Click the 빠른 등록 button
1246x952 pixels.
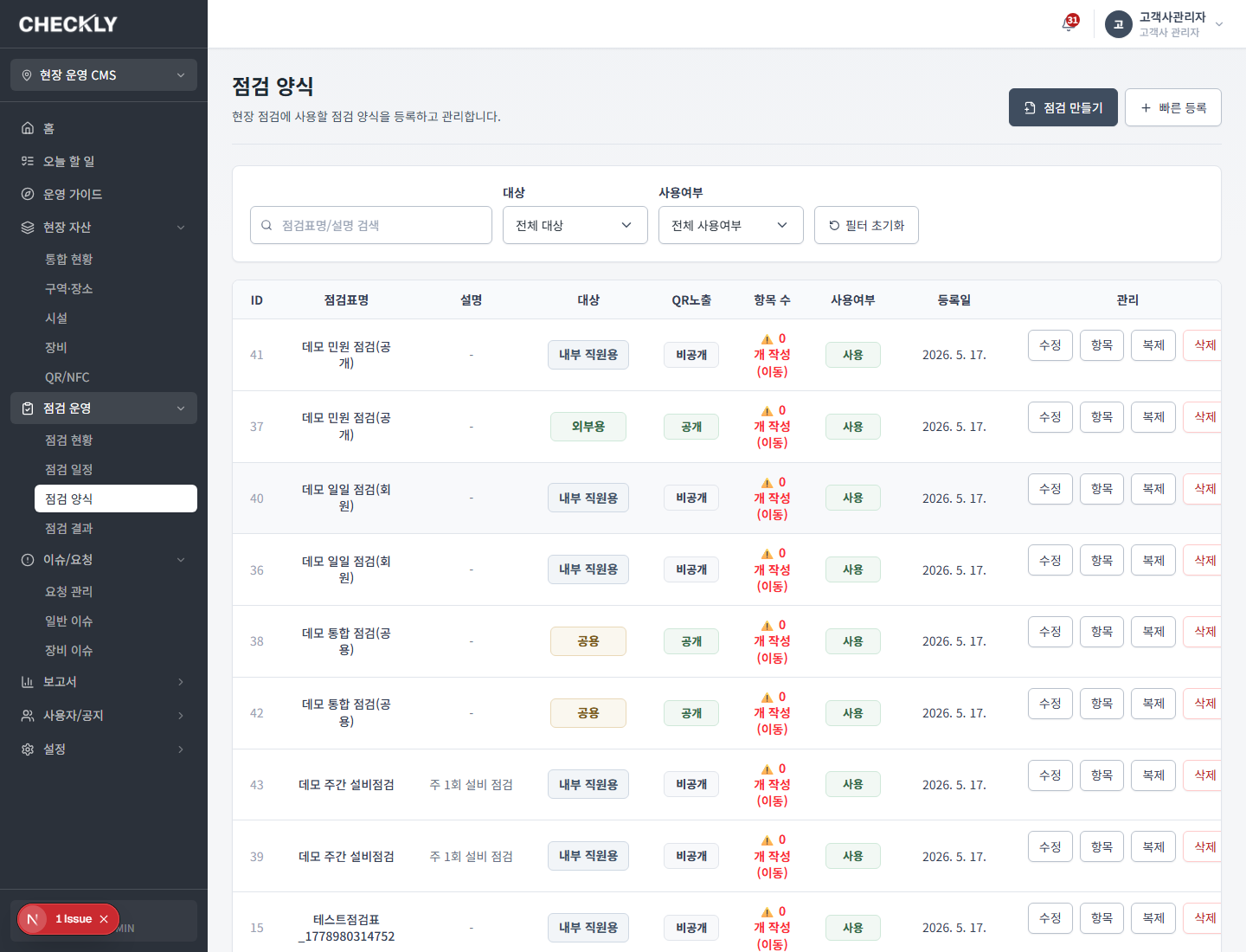[x=1173, y=107]
